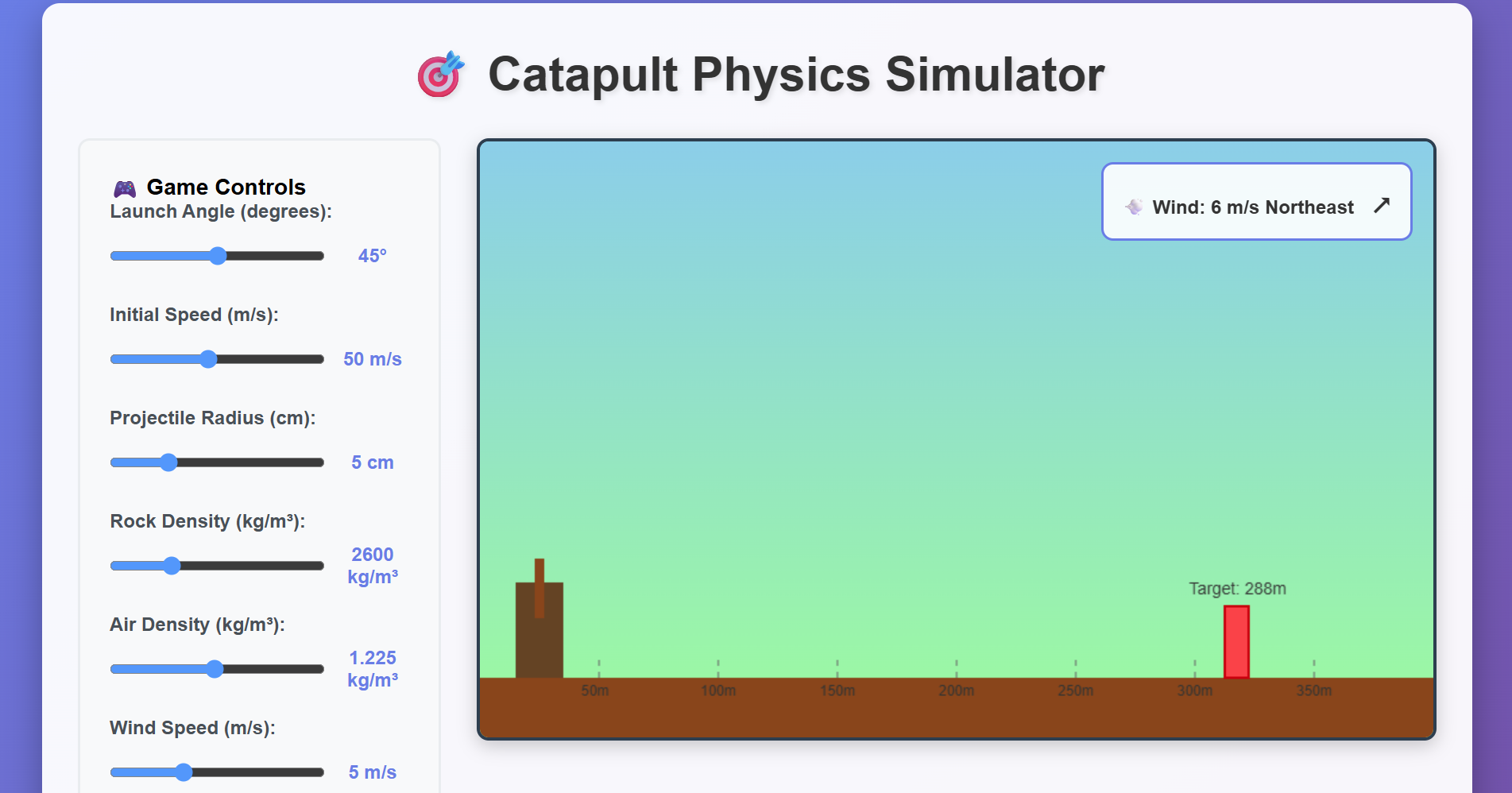Image resolution: width=1512 pixels, height=793 pixels.
Task: Click the brown catapult tower
Action: pyautogui.click(x=539, y=629)
